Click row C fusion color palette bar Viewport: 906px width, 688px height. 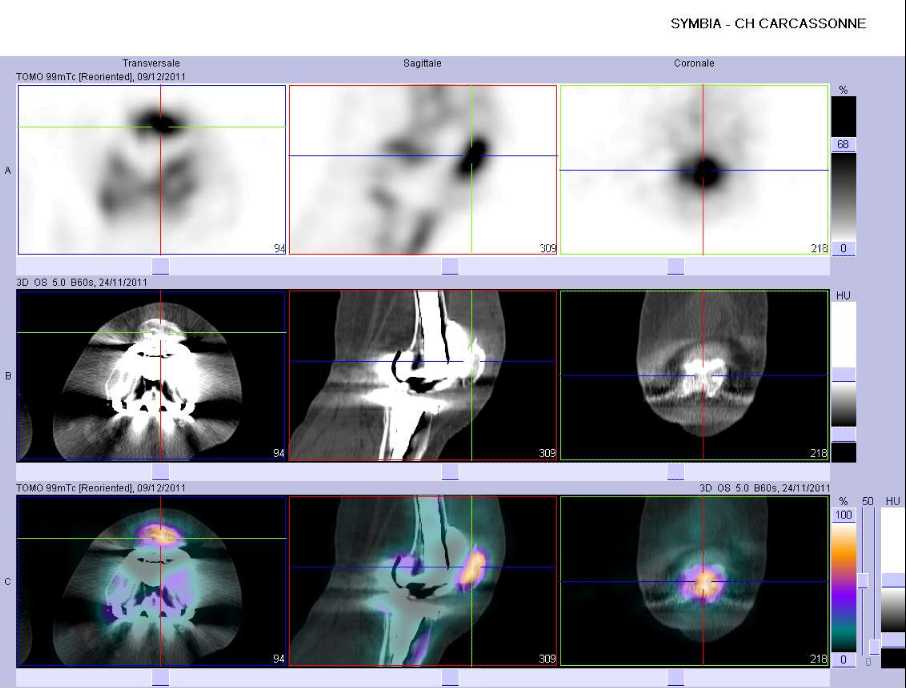(x=844, y=587)
